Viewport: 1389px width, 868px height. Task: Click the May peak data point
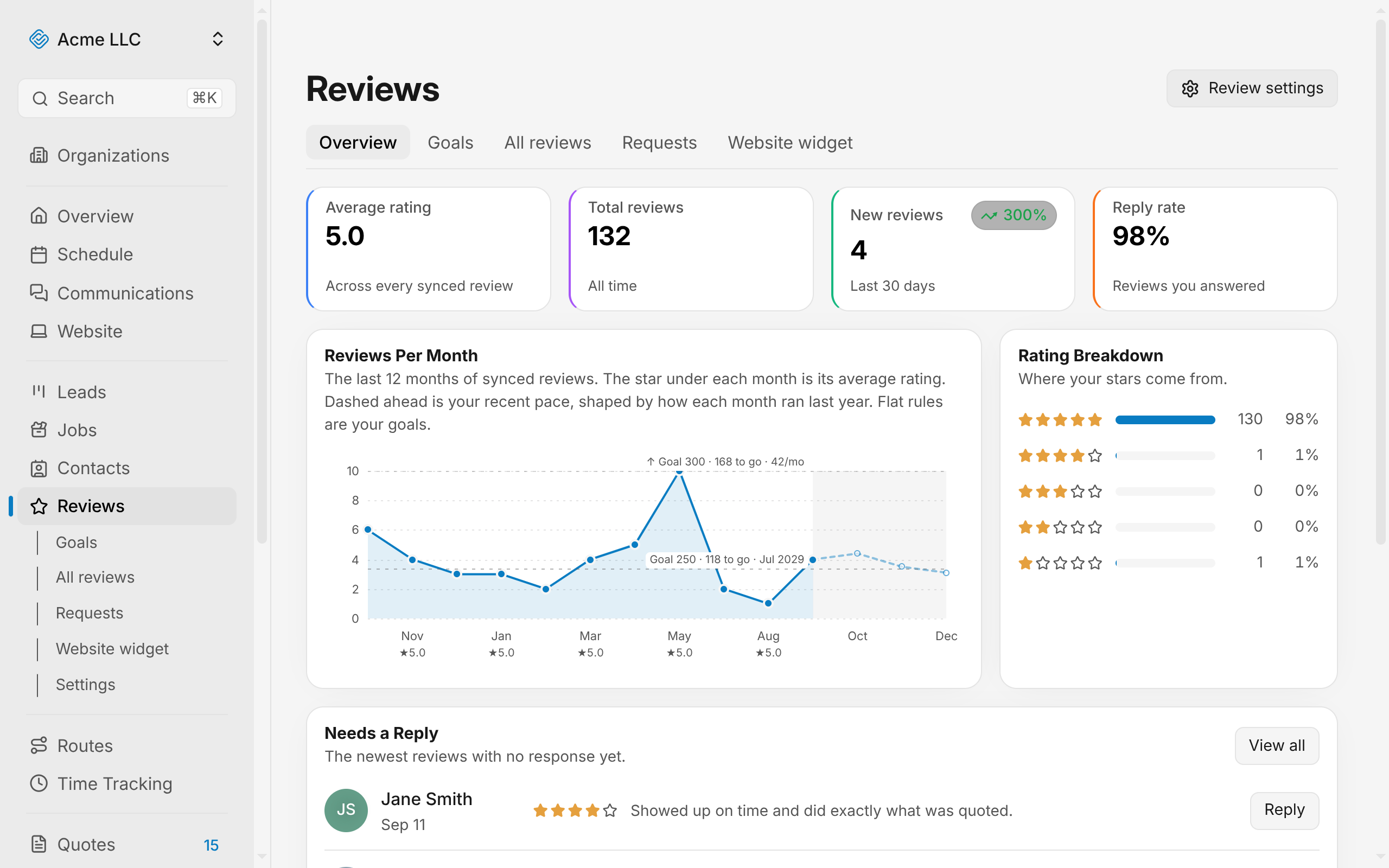679,472
